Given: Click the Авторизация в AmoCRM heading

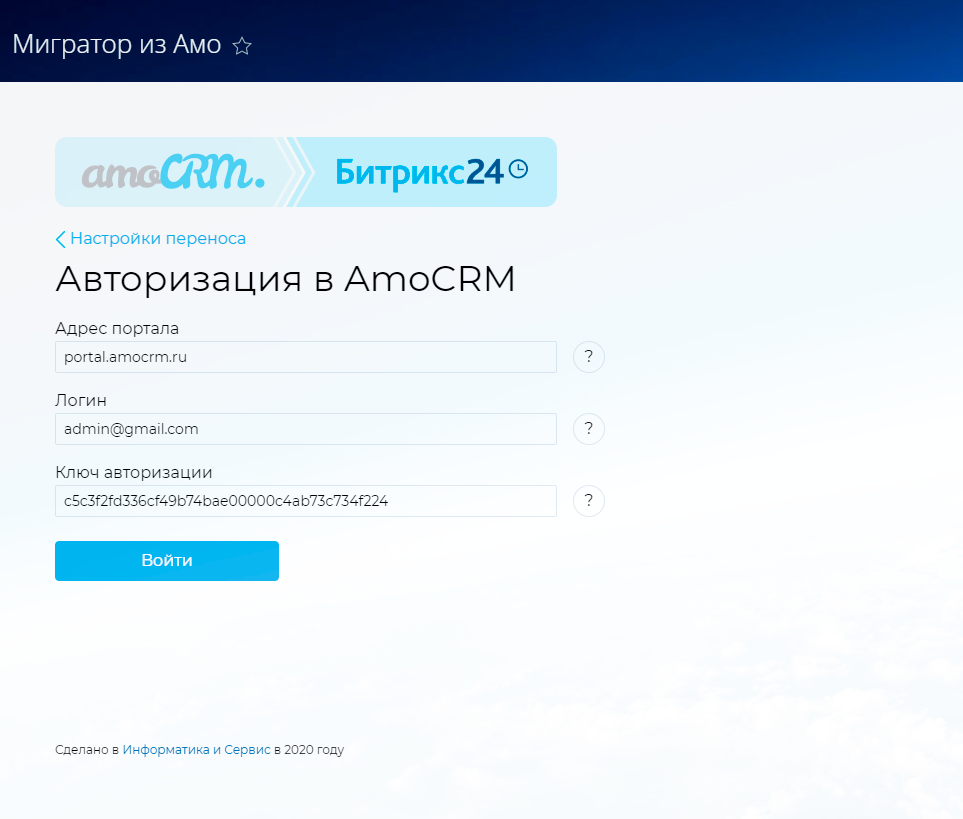Looking at the screenshot, I should click(x=285, y=279).
